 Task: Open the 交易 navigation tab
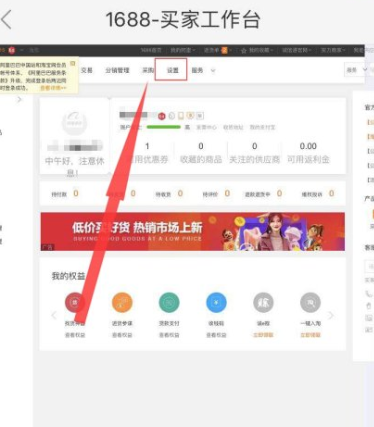point(87,70)
